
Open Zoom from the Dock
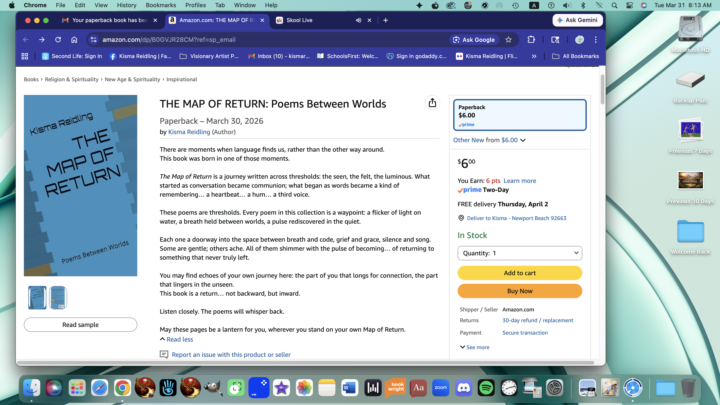click(440, 388)
